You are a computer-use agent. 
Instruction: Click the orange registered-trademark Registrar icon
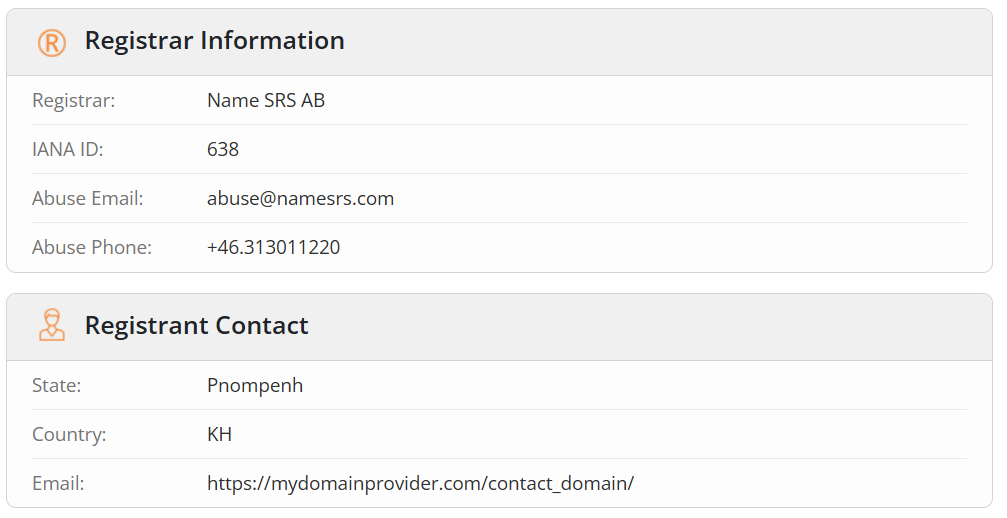click(x=51, y=43)
